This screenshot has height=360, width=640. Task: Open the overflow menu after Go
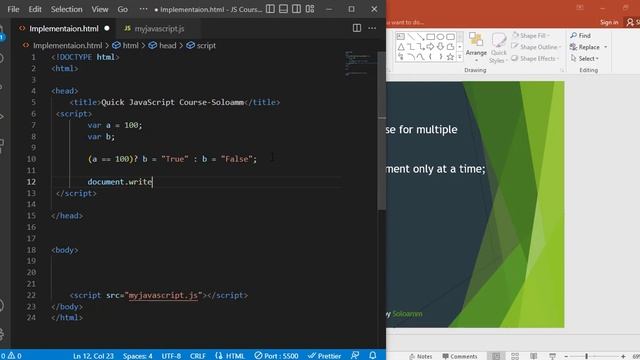pos(143,9)
